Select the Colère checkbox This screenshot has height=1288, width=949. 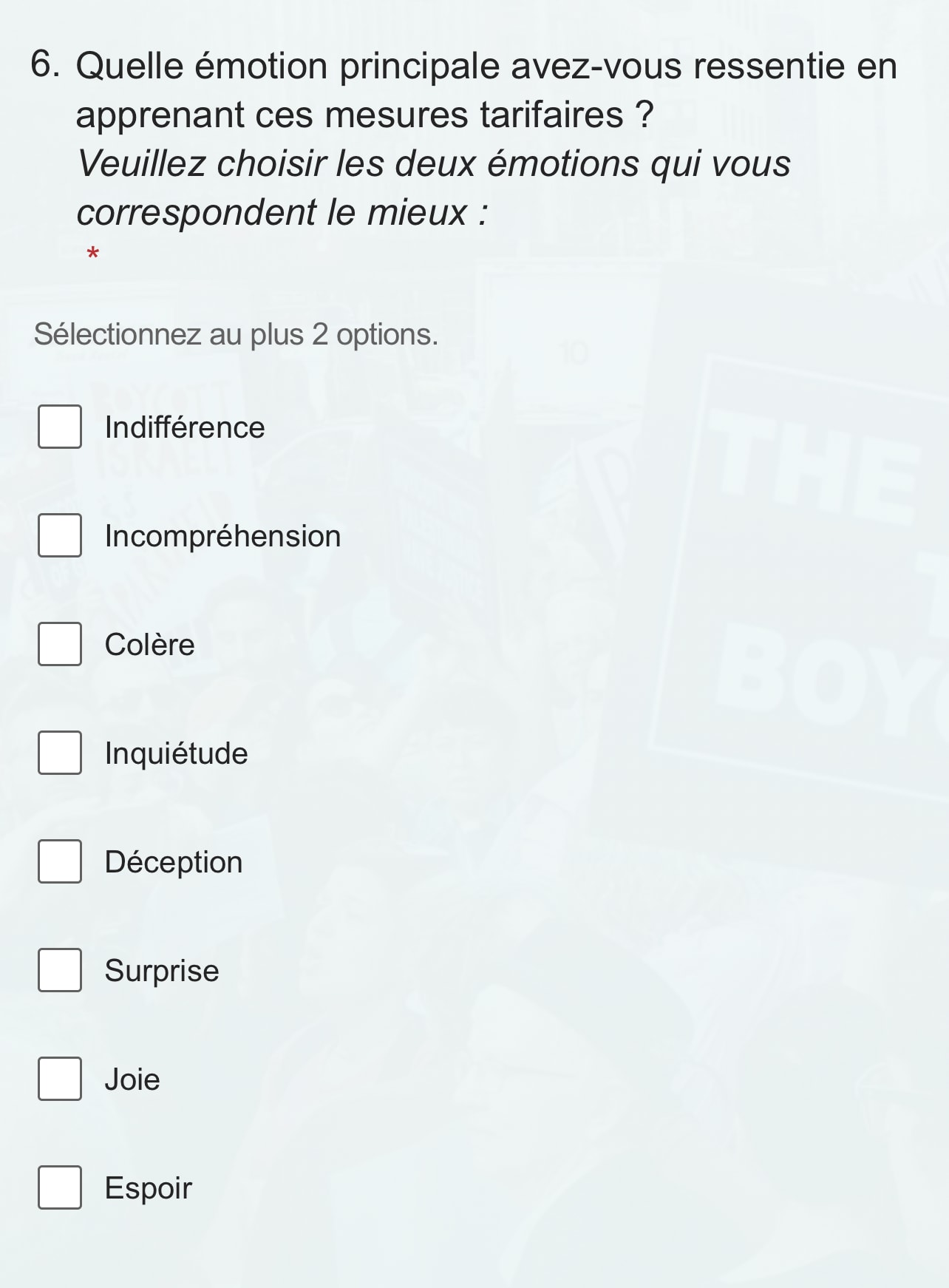(x=60, y=644)
